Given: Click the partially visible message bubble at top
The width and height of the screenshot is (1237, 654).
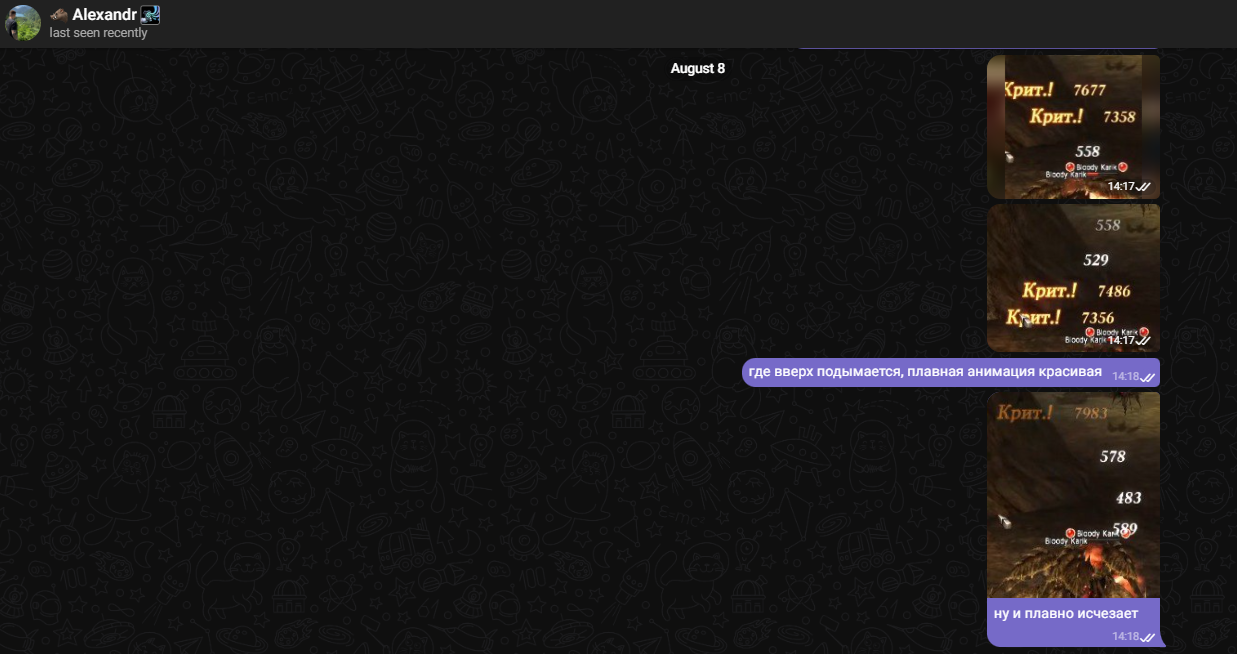Looking at the screenshot, I should [977, 48].
